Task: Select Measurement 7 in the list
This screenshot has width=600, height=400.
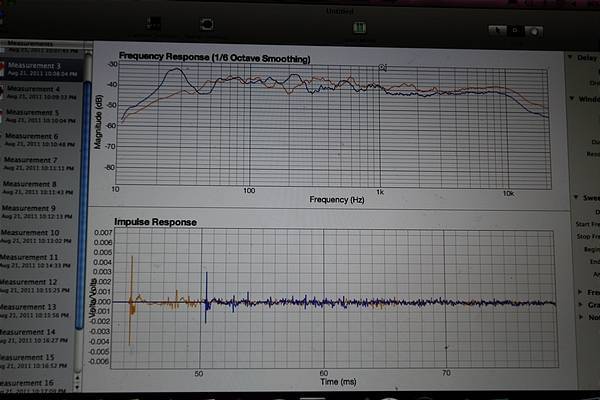Action: click(x=39, y=164)
